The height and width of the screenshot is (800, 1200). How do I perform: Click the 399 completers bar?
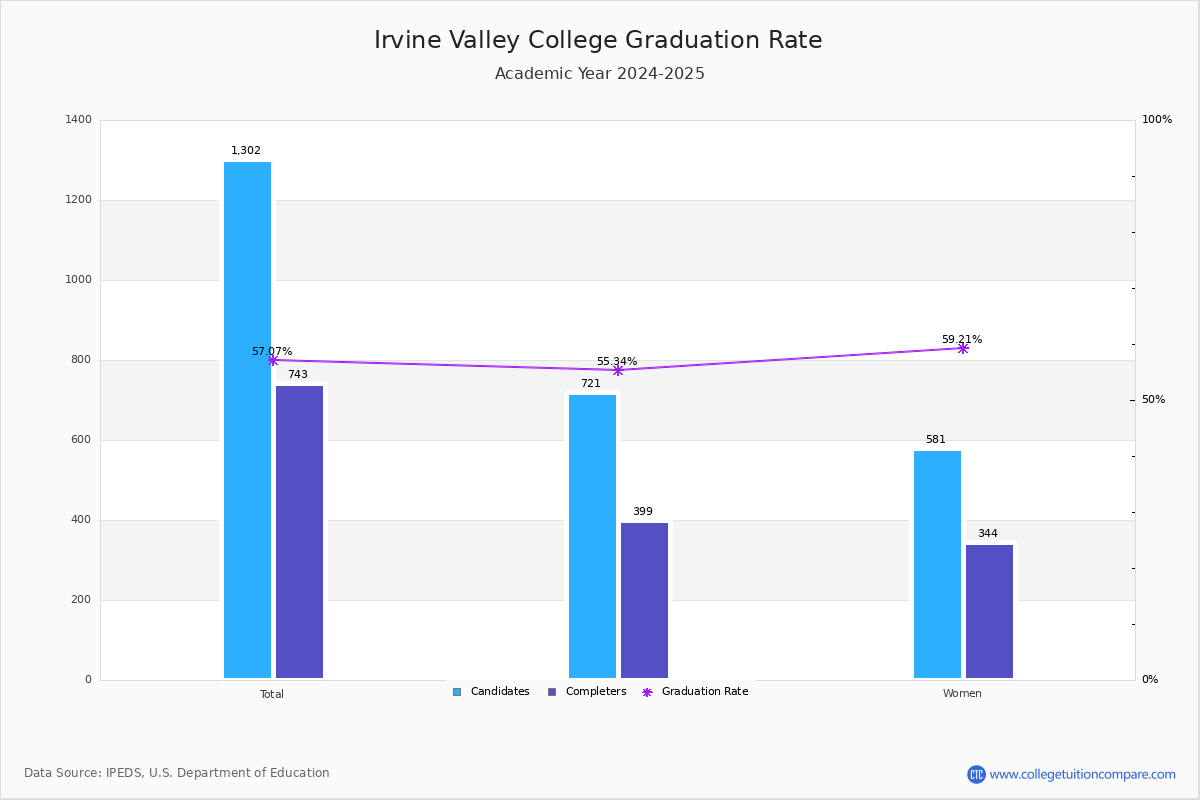coord(644,600)
